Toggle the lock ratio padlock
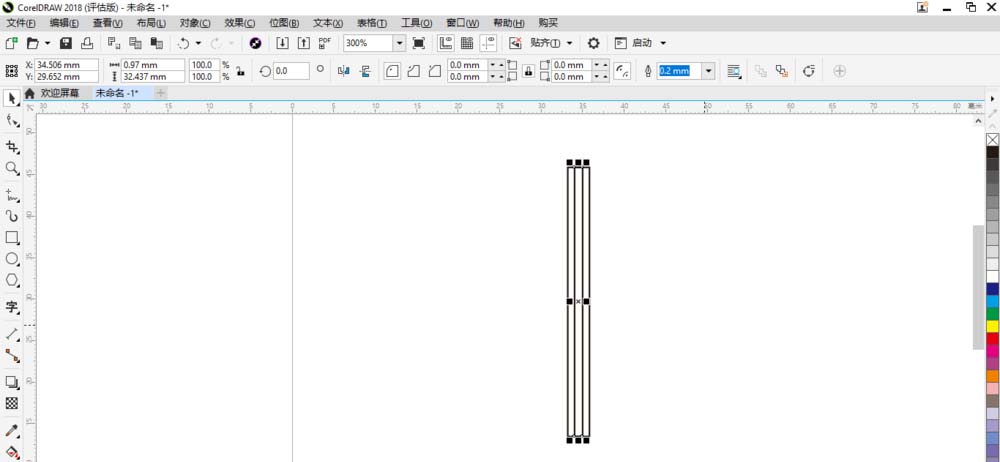The width and height of the screenshot is (1000, 462). pos(240,71)
